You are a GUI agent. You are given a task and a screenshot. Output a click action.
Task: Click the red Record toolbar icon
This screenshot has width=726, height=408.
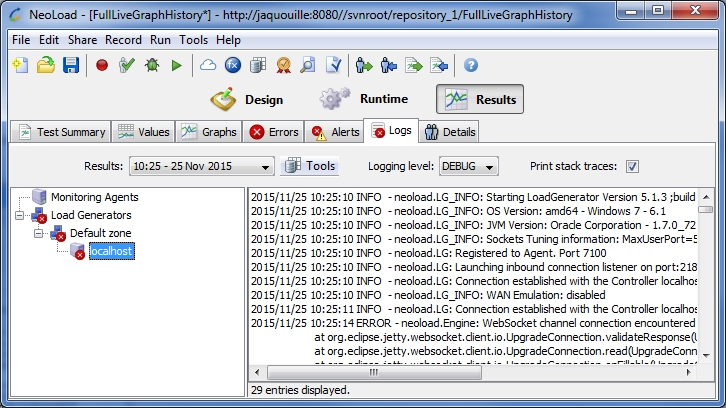102,65
